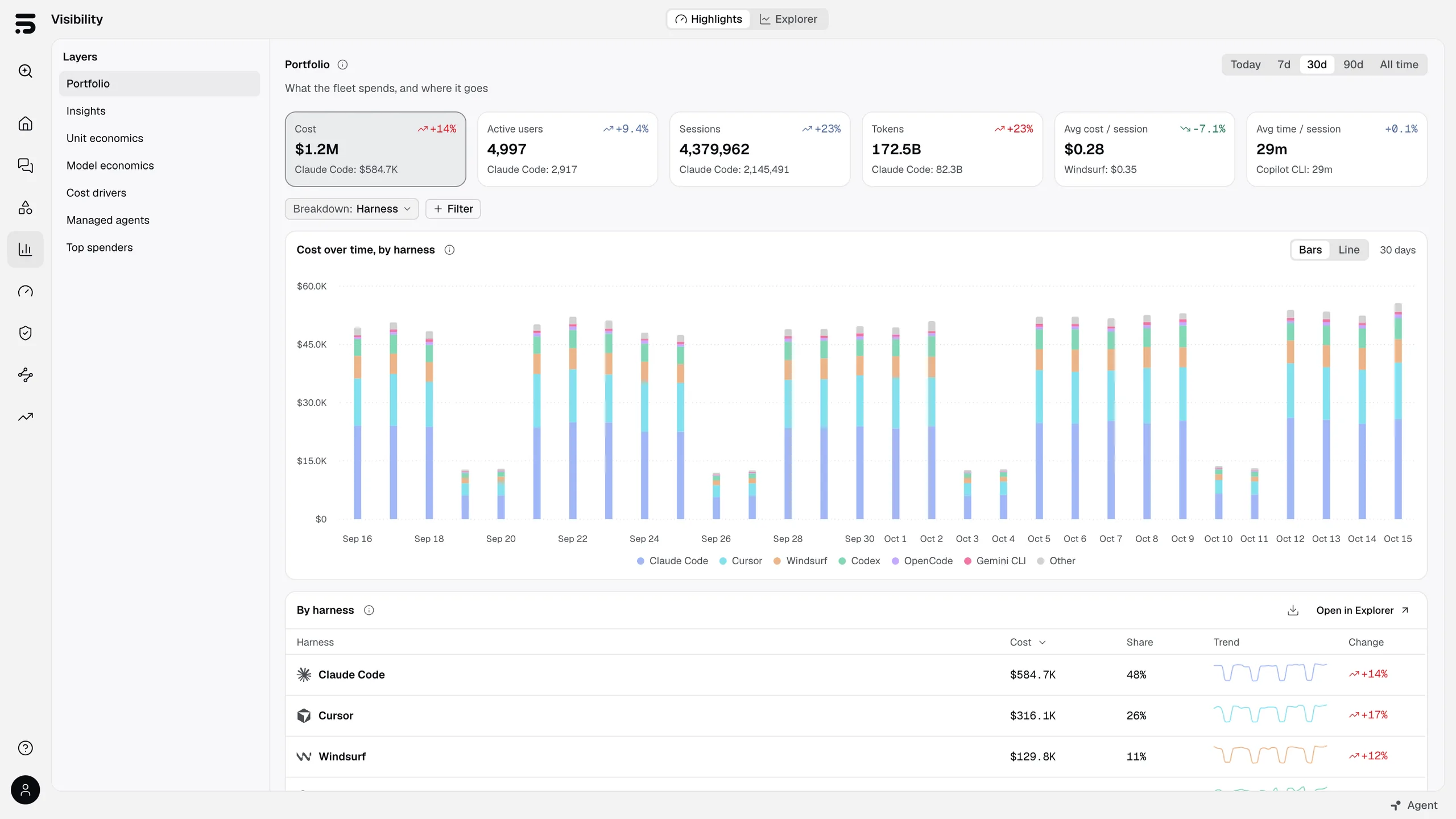Open the workflow nodes icon in the sidebar

pyautogui.click(x=25, y=375)
